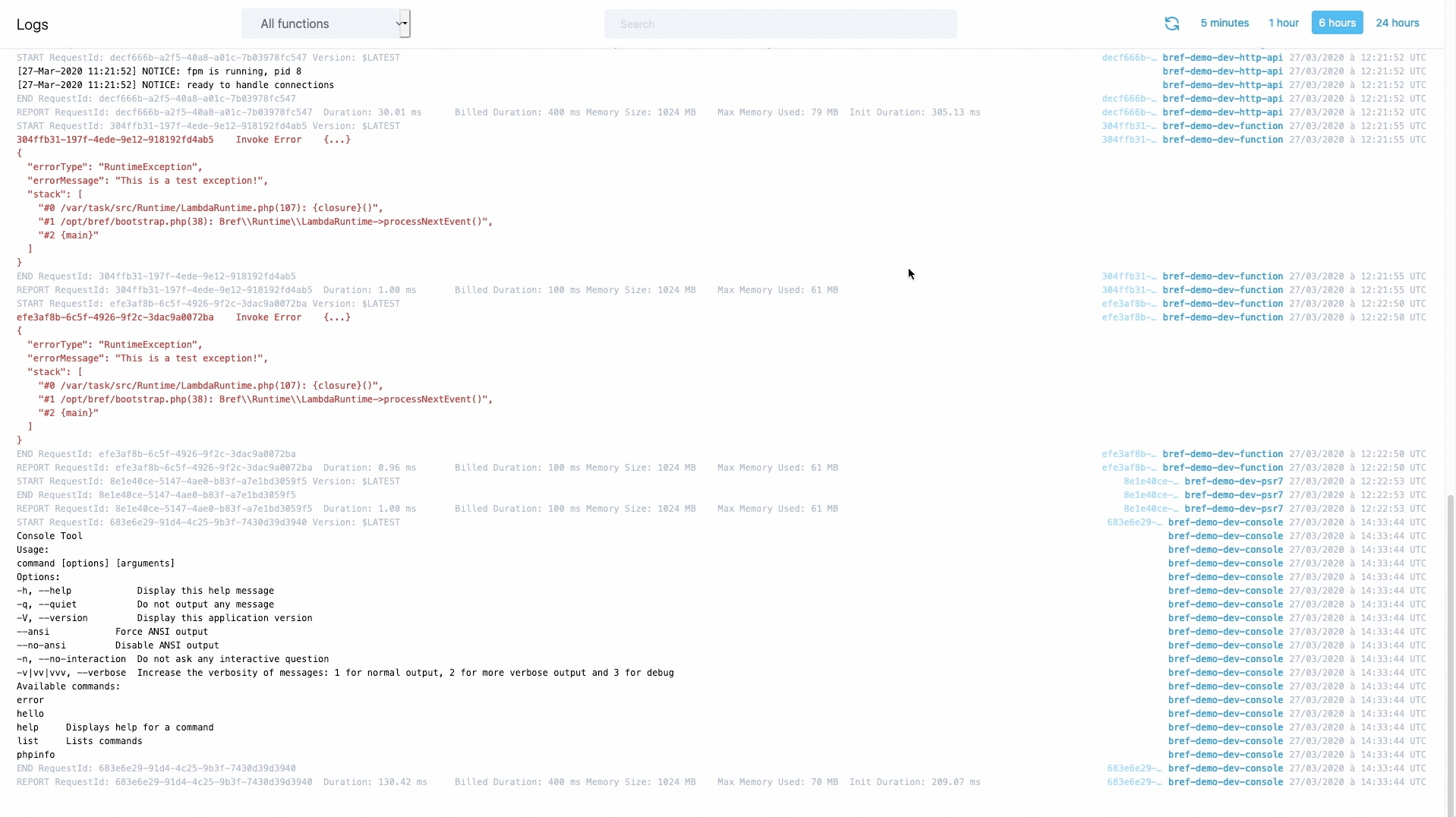Image resolution: width=1456 pixels, height=817 pixels.
Task: Click the 'list Lists commands' line
Action: (79, 741)
